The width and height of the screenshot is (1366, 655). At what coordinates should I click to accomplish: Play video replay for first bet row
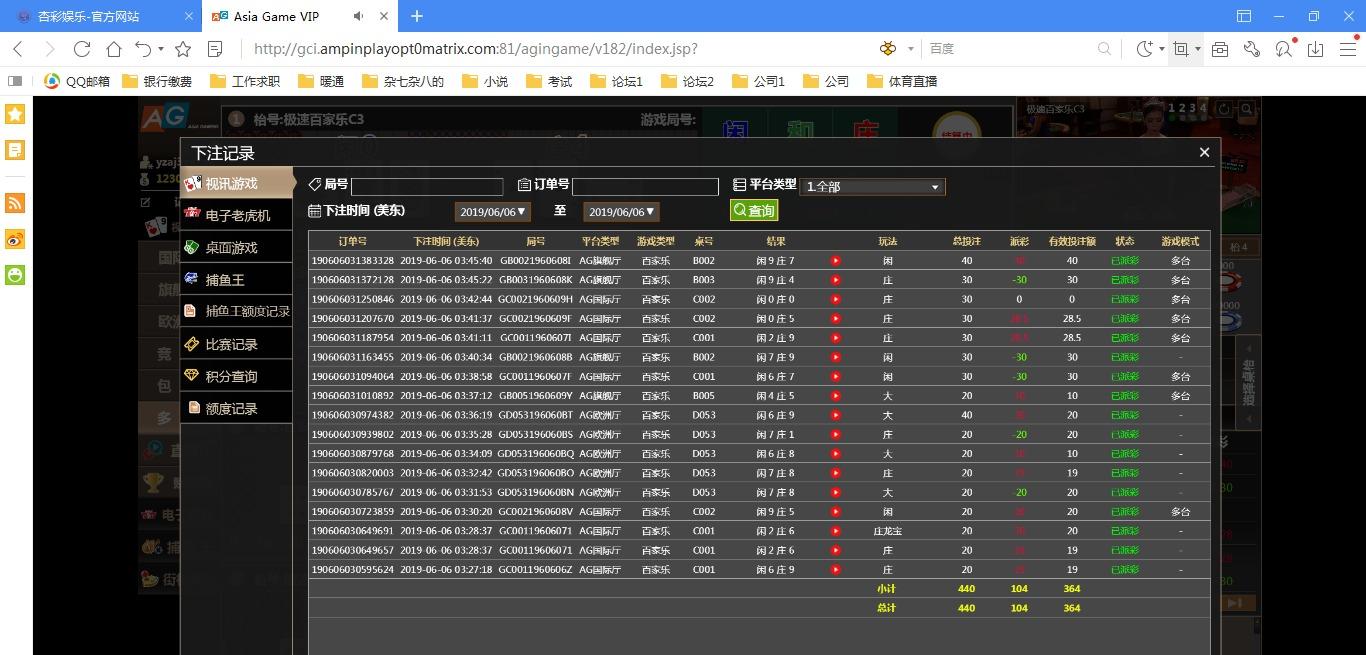836,261
